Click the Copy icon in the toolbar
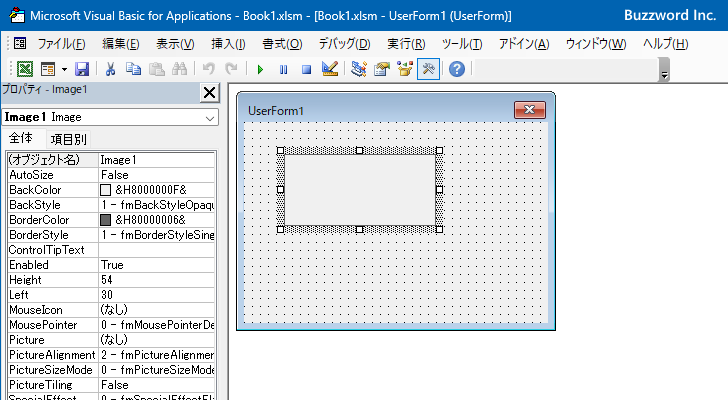728x400 pixels. pos(133,69)
